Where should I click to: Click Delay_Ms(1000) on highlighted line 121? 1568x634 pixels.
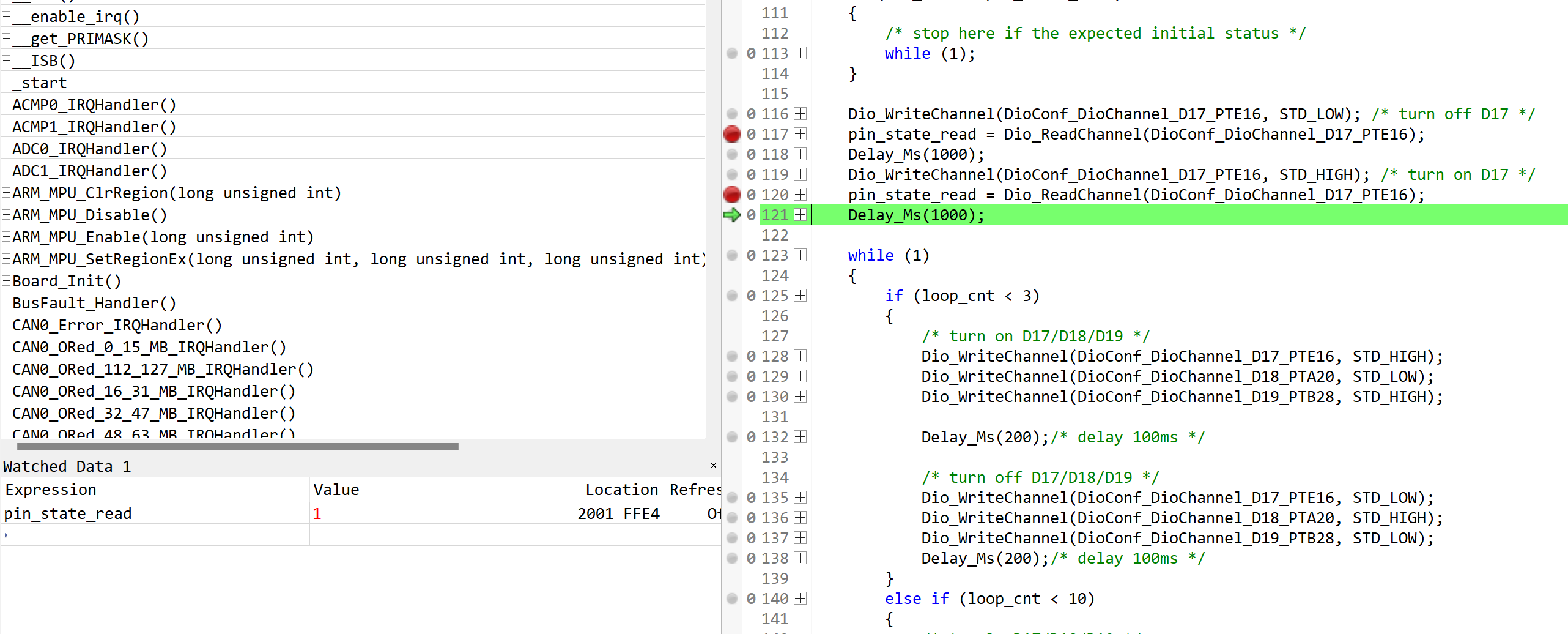coord(916,215)
